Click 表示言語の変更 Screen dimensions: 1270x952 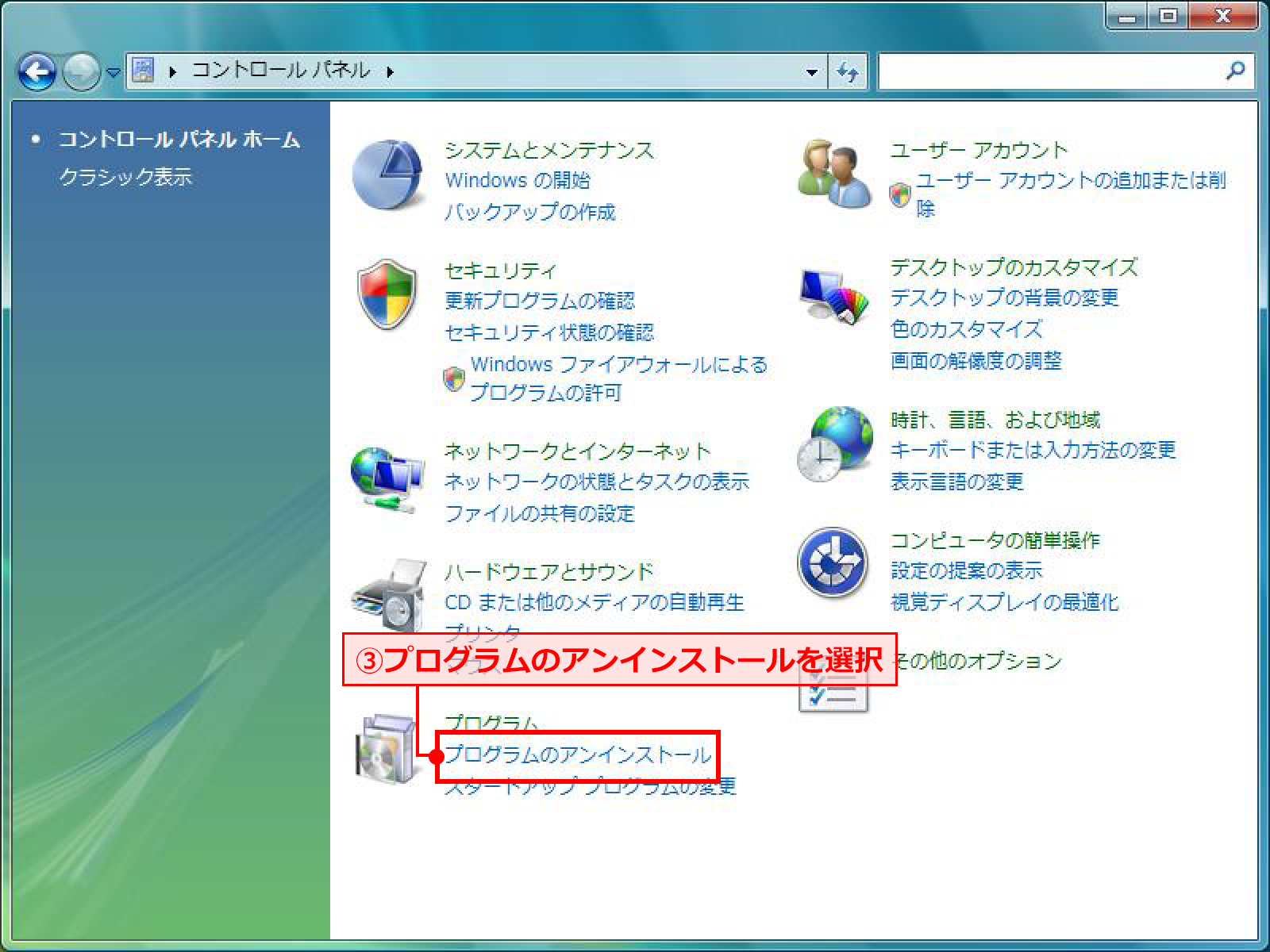coord(956,482)
